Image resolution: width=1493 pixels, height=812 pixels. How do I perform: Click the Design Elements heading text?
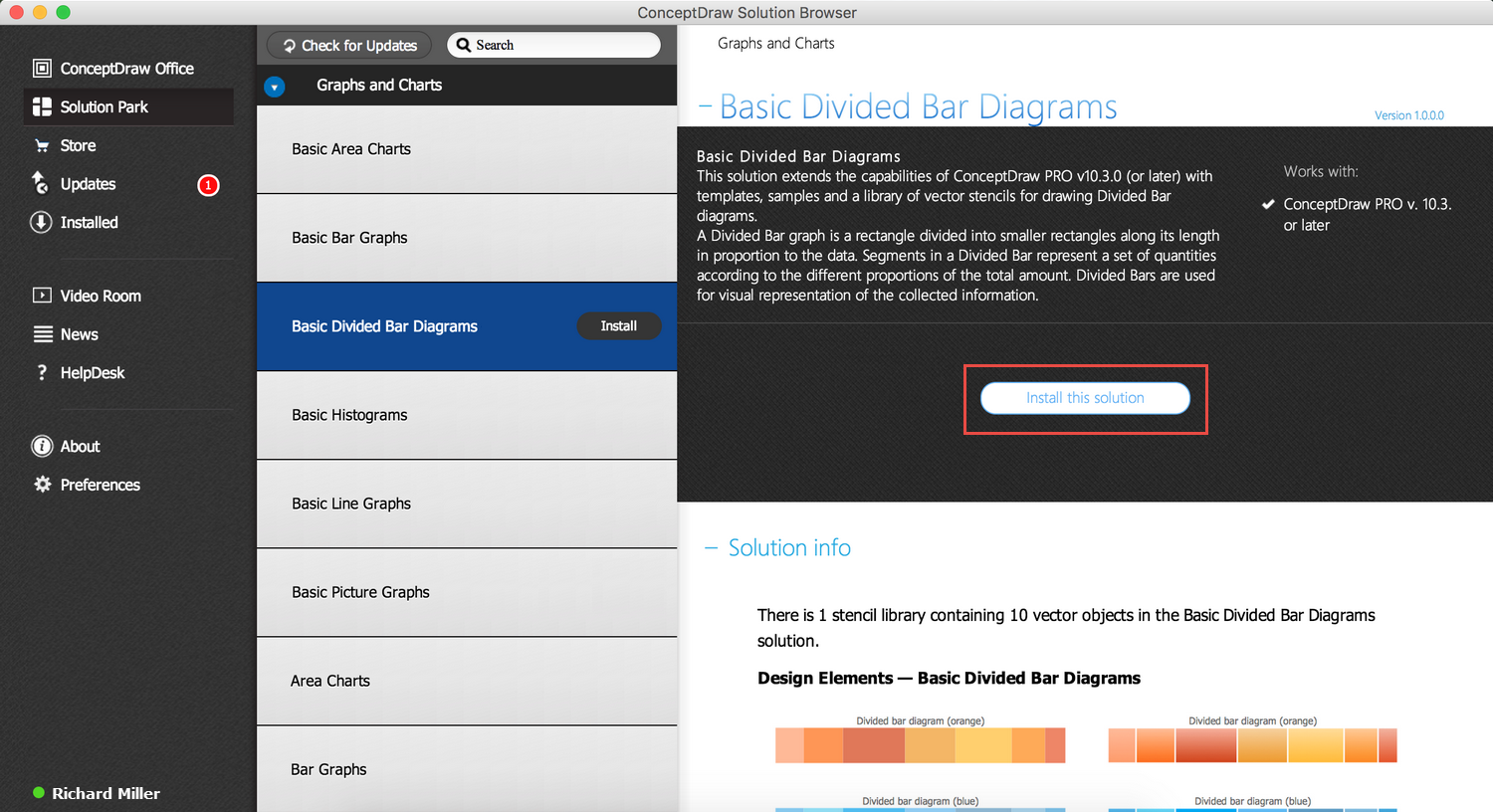coord(950,679)
